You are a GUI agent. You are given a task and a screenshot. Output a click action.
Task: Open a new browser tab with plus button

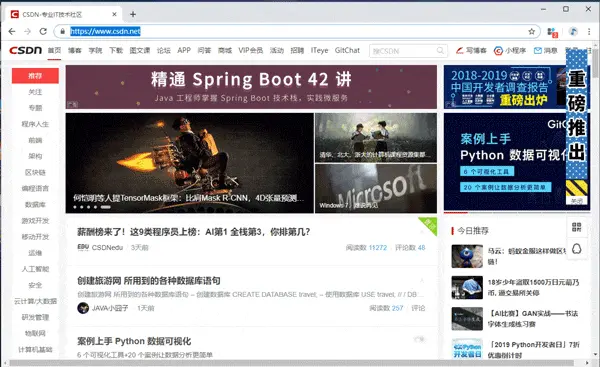point(133,14)
